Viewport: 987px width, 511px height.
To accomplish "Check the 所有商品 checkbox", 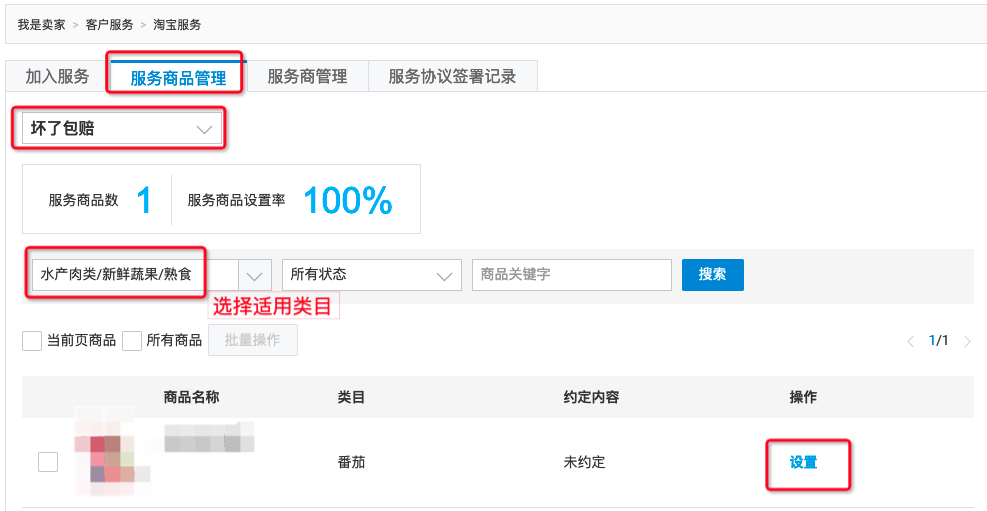I will [132, 341].
